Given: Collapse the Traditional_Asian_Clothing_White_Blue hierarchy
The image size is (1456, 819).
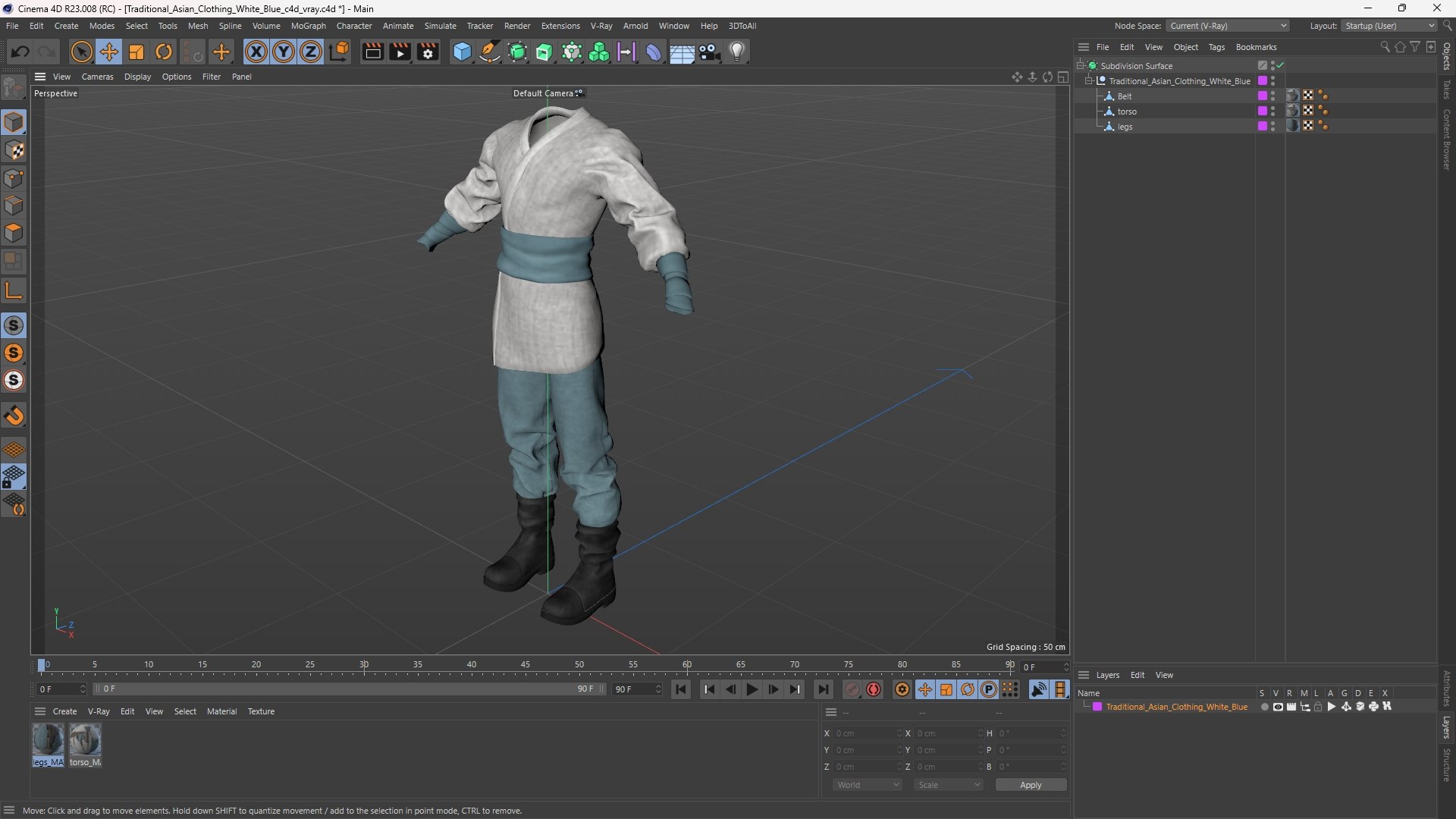Looking at the screenshot, I should (1089, 81).
